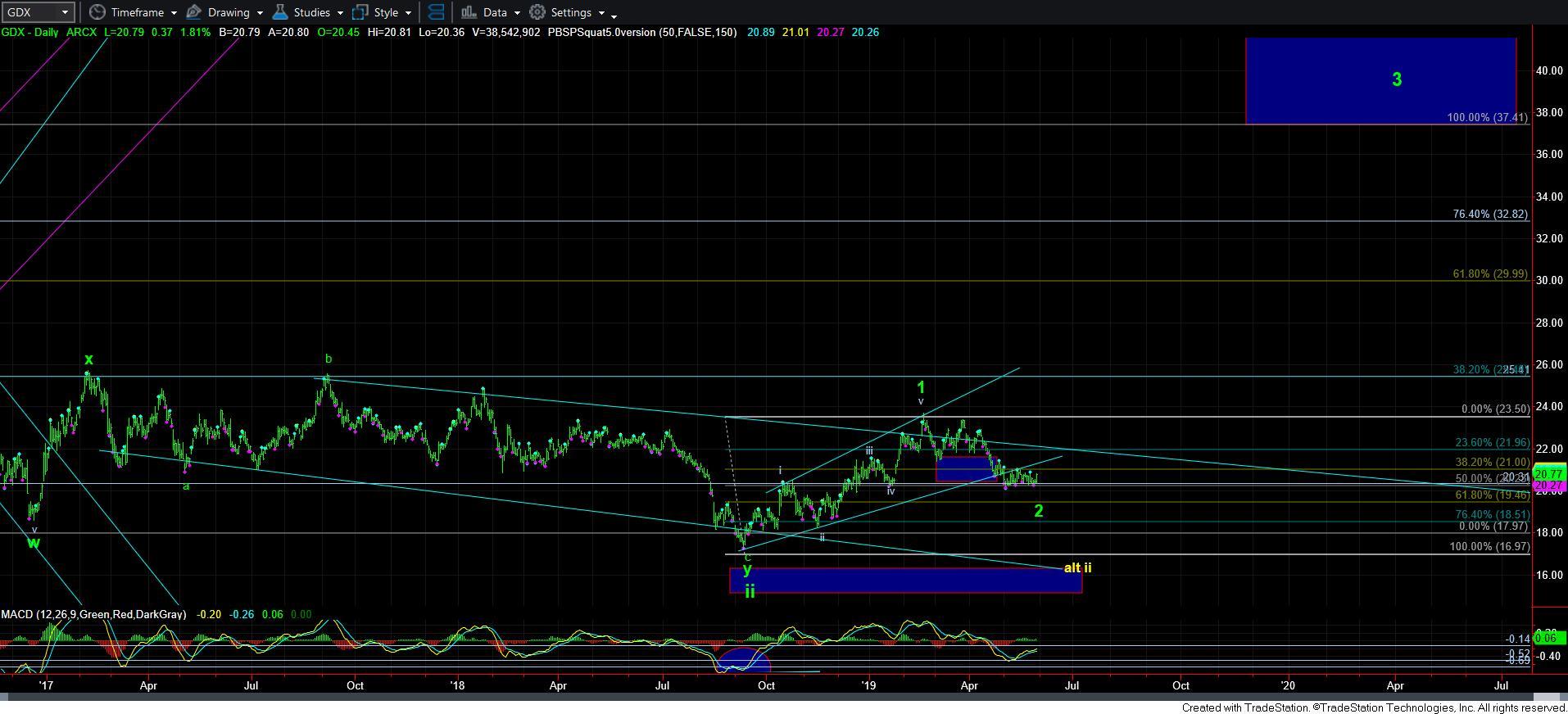Open the symbol box dropdown arrow
The width and height of the screenshot is (1568, 714).
[x=66, y=12]
